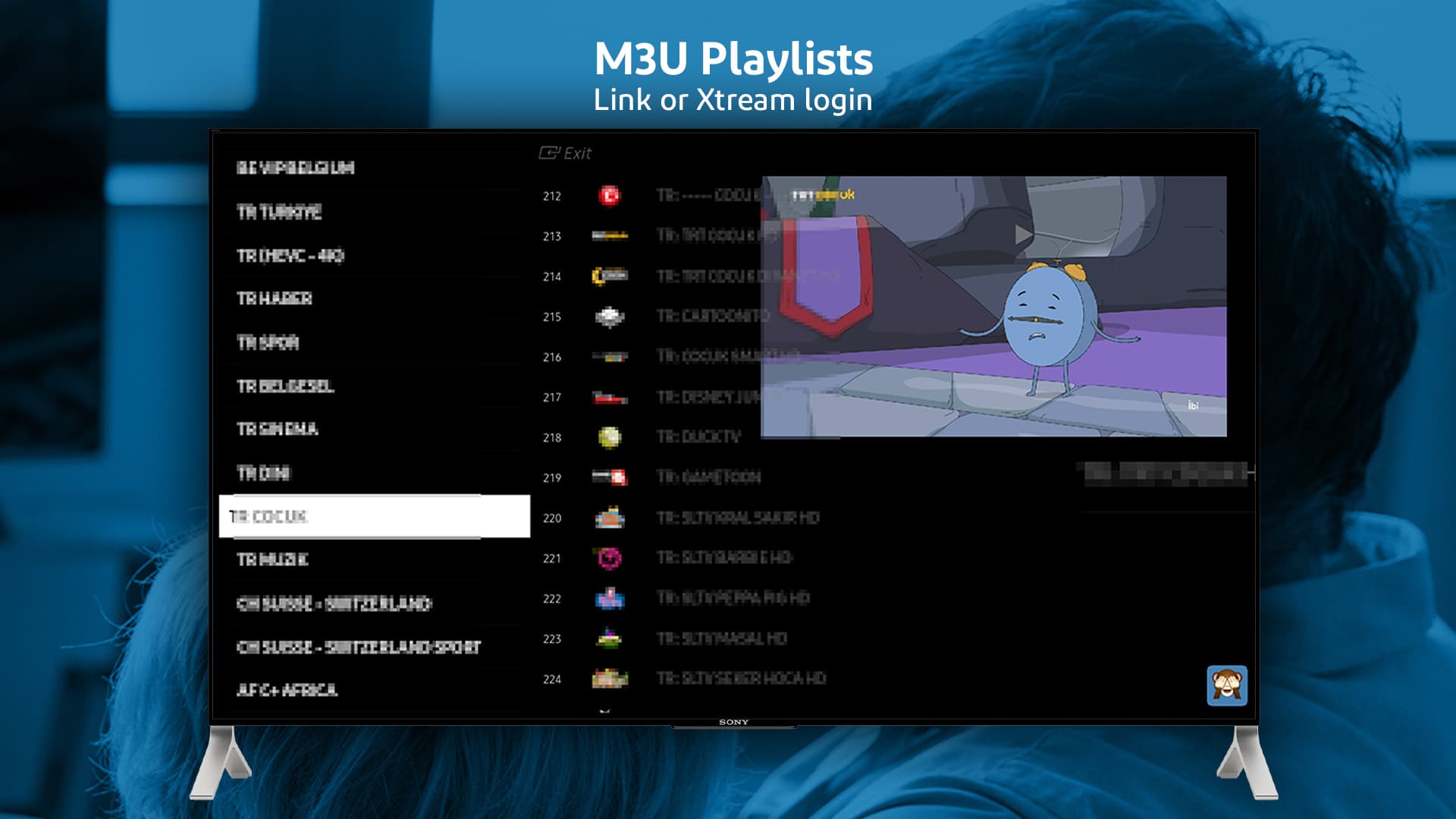Screen dimensions: 1456x819
Task: Click the DuckTV channel 218 logo
Action: (610, 438)
